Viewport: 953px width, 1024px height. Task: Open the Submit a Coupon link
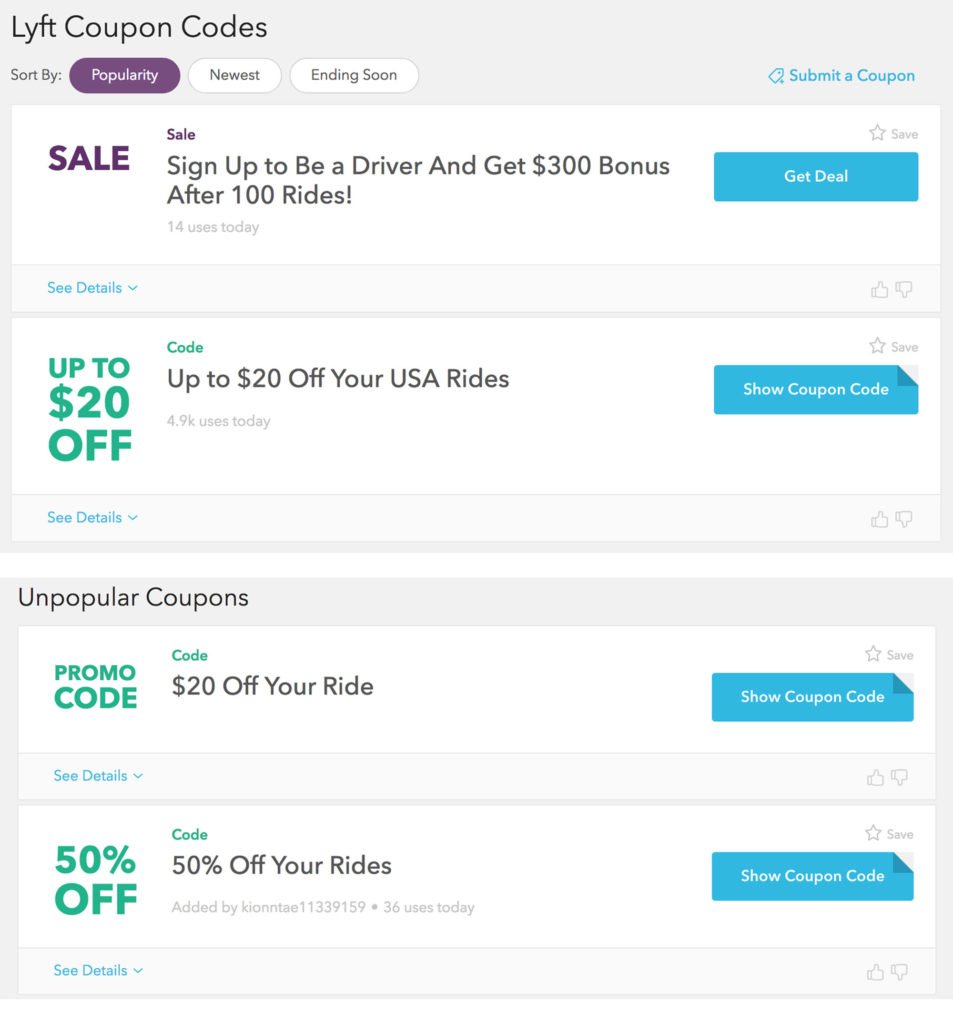[x=850, y=75]
